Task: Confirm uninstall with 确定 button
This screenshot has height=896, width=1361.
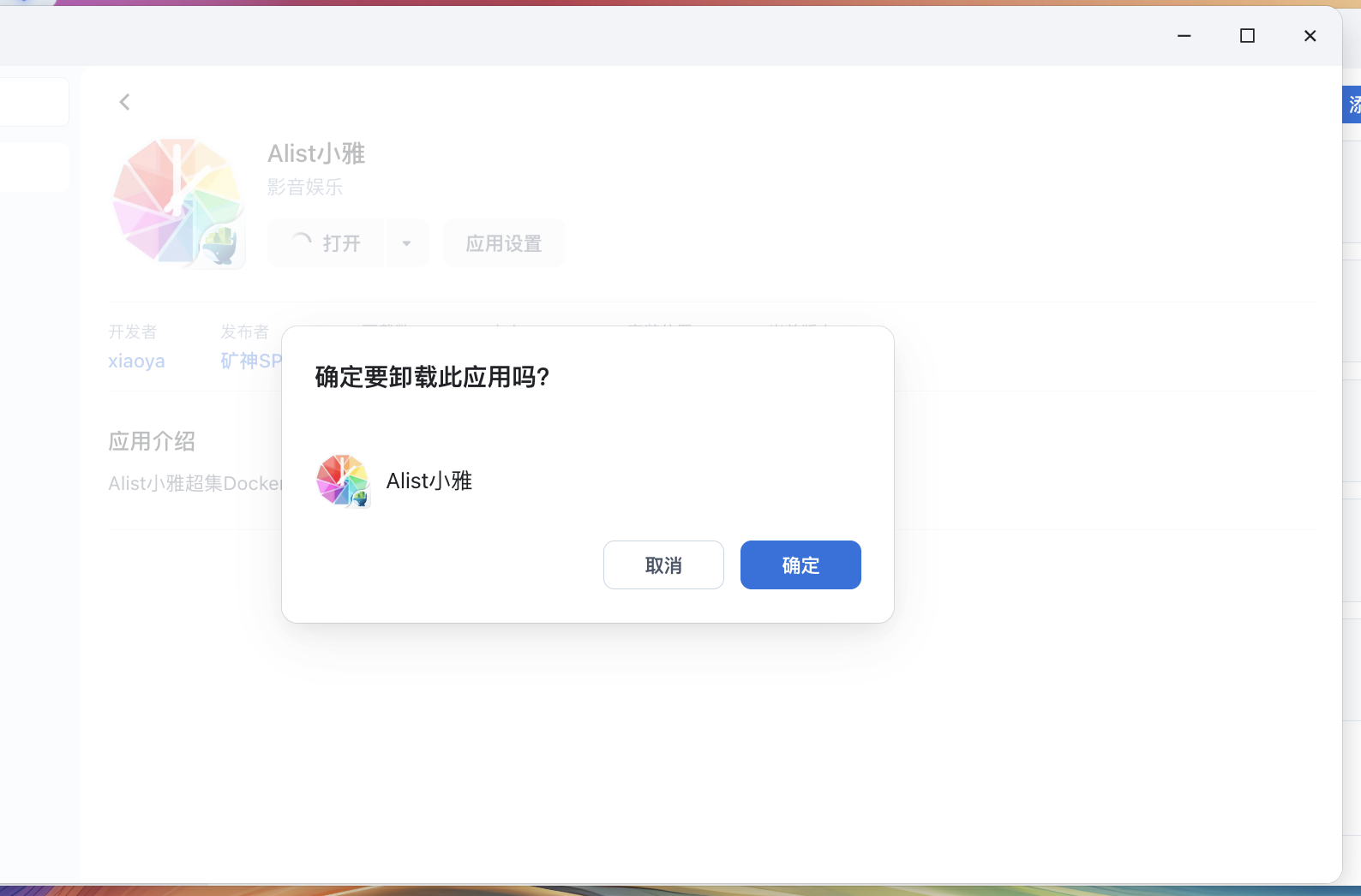Action: point(800,565)
